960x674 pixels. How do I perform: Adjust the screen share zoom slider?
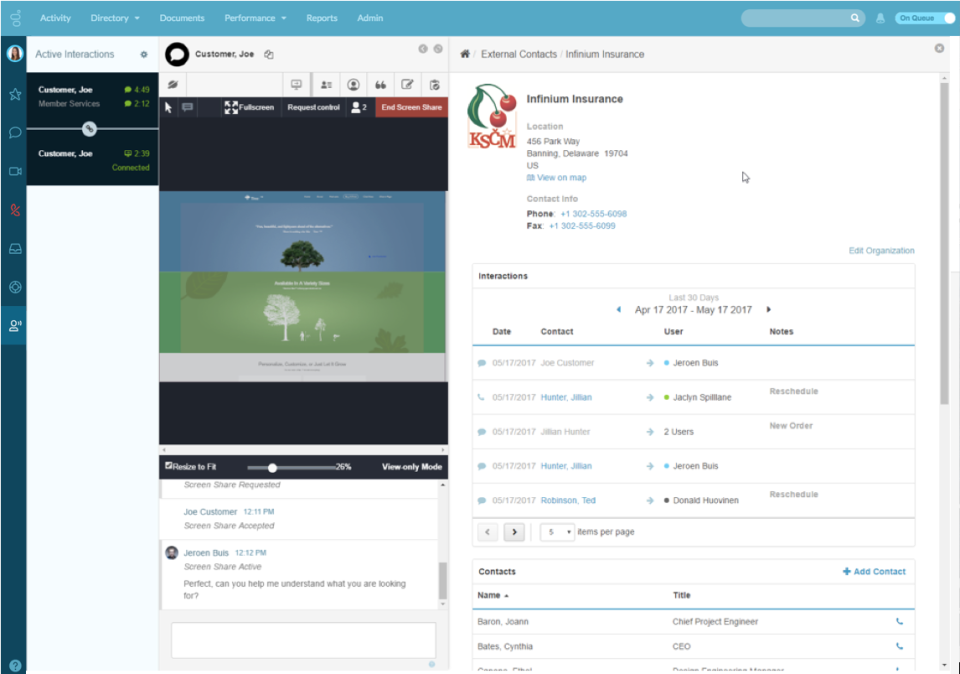[x=273, y=466]
